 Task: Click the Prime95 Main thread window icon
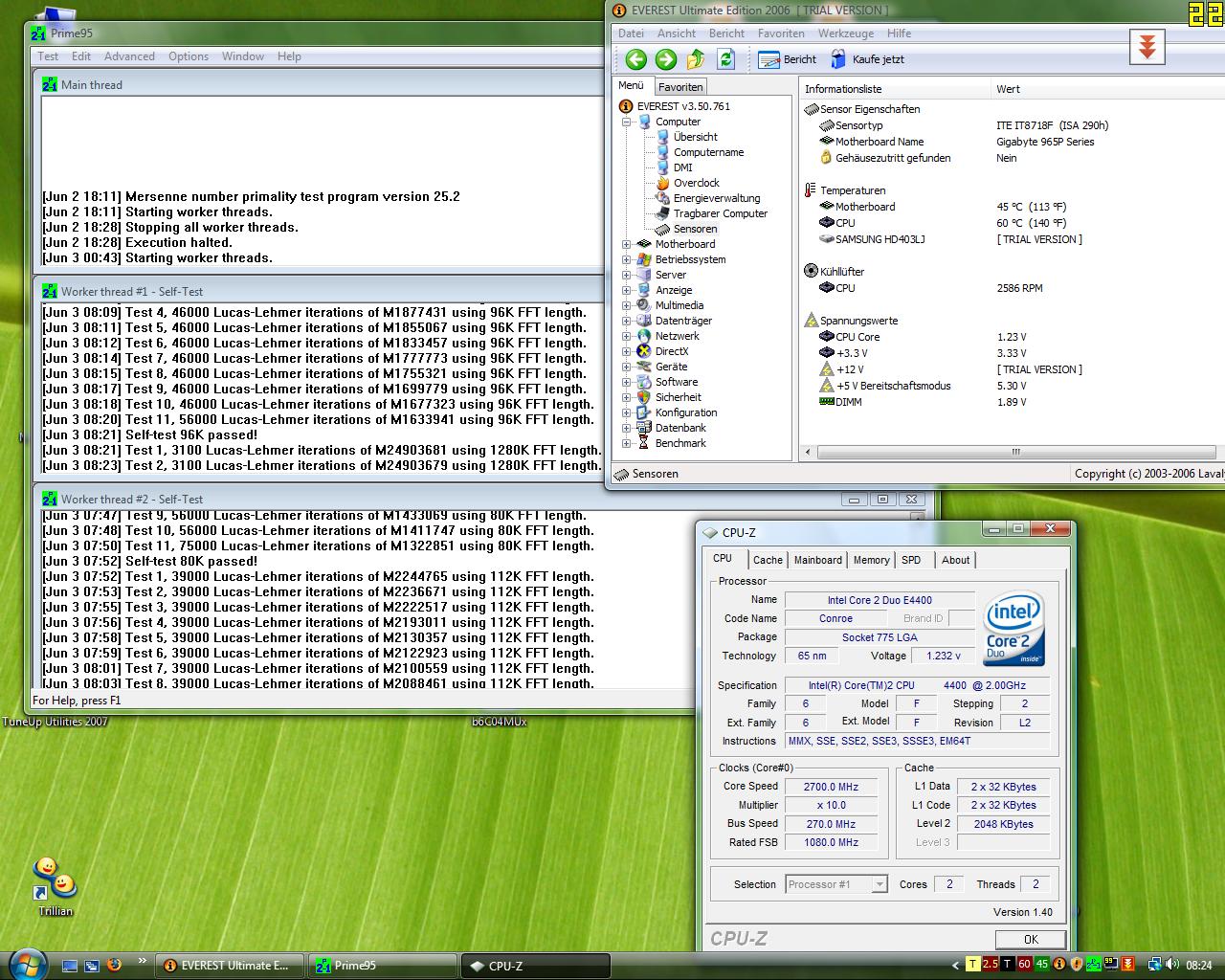[50, 84]
